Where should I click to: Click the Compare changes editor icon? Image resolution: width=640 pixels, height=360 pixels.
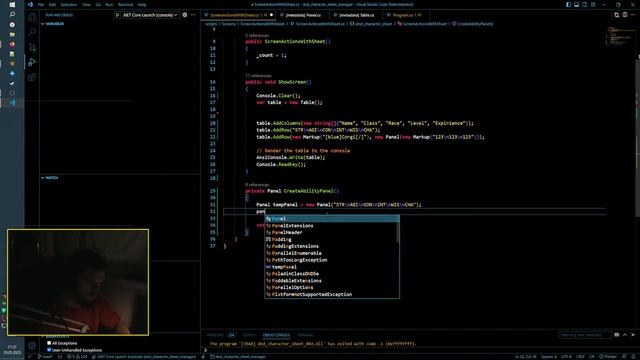click(616, 15)
